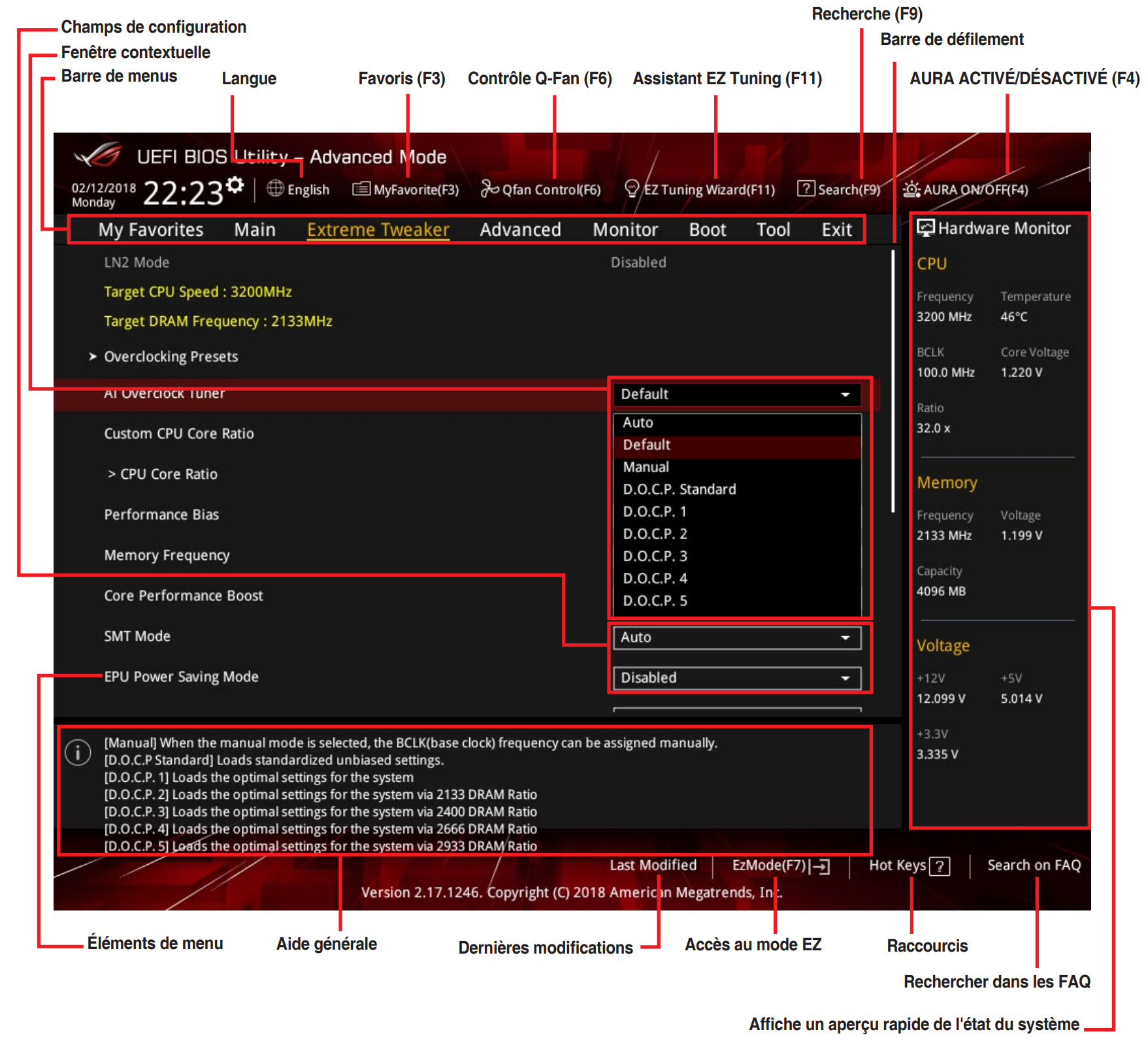Open the EPU Power Saving Mode dropdown

pos(736,678)
